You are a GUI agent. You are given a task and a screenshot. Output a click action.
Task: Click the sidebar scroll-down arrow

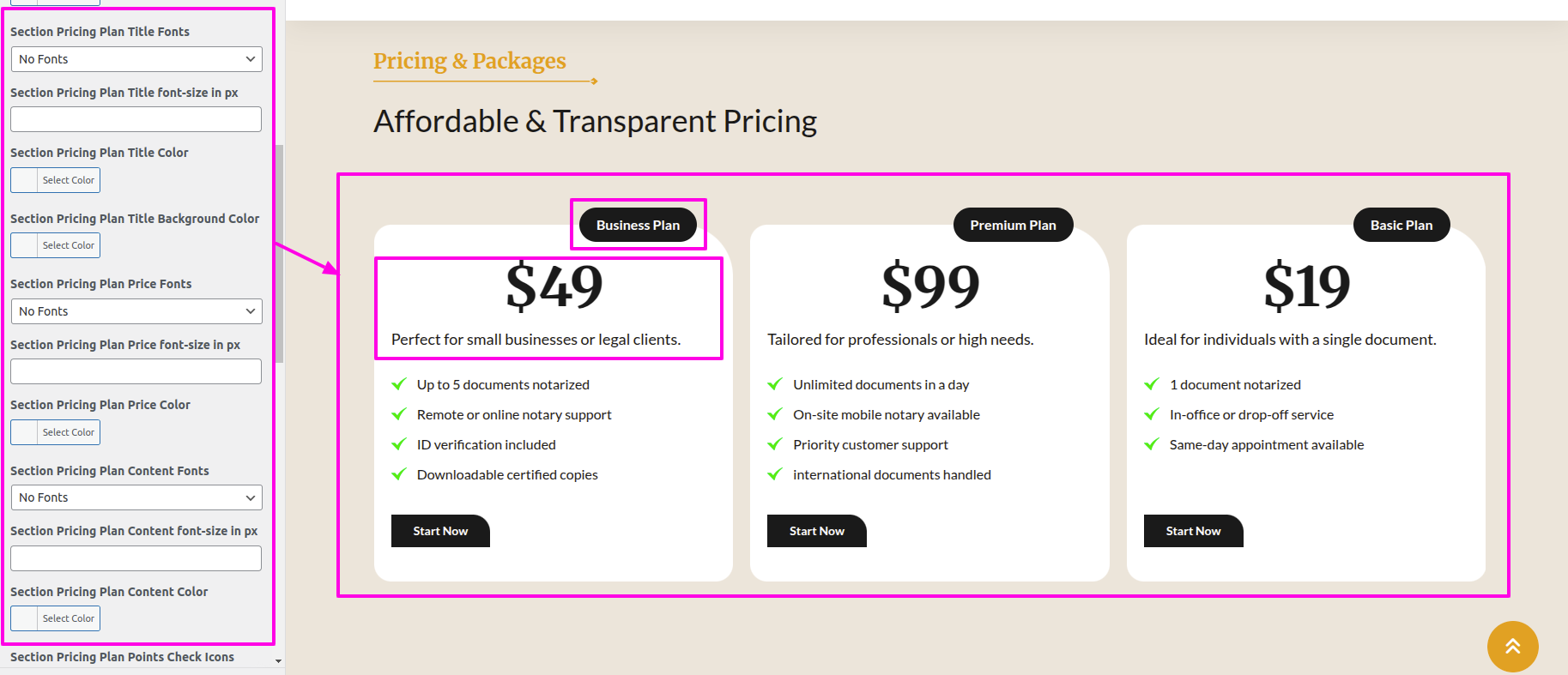(x=279, y=661)
